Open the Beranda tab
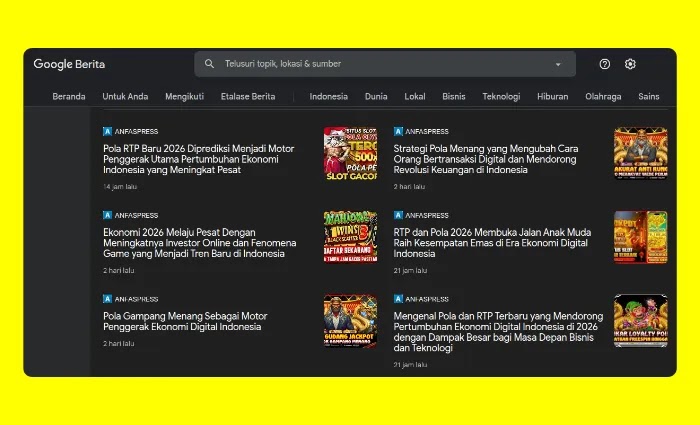 point(69,96)
